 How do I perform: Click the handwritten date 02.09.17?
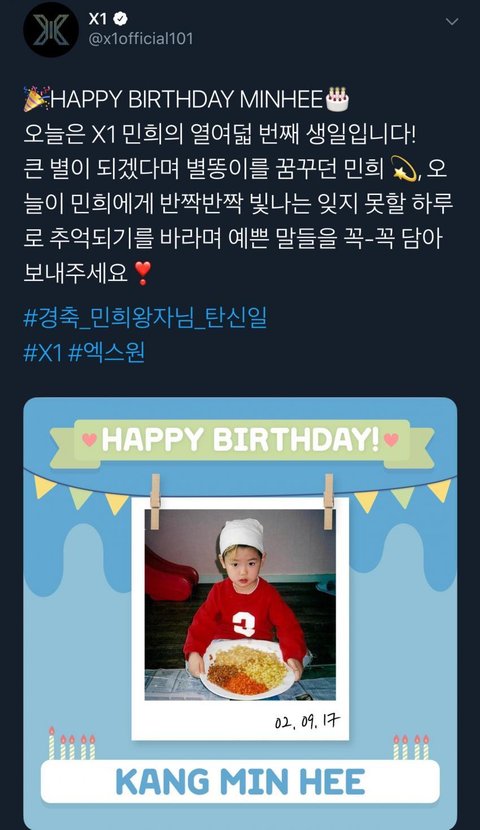point(307,721)
